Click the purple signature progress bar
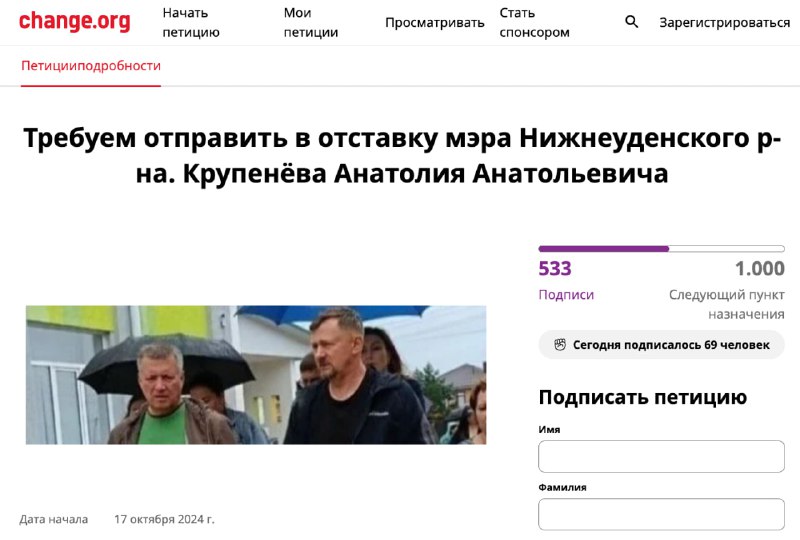The width and height of the screenshot is (800, 540). 661,249
